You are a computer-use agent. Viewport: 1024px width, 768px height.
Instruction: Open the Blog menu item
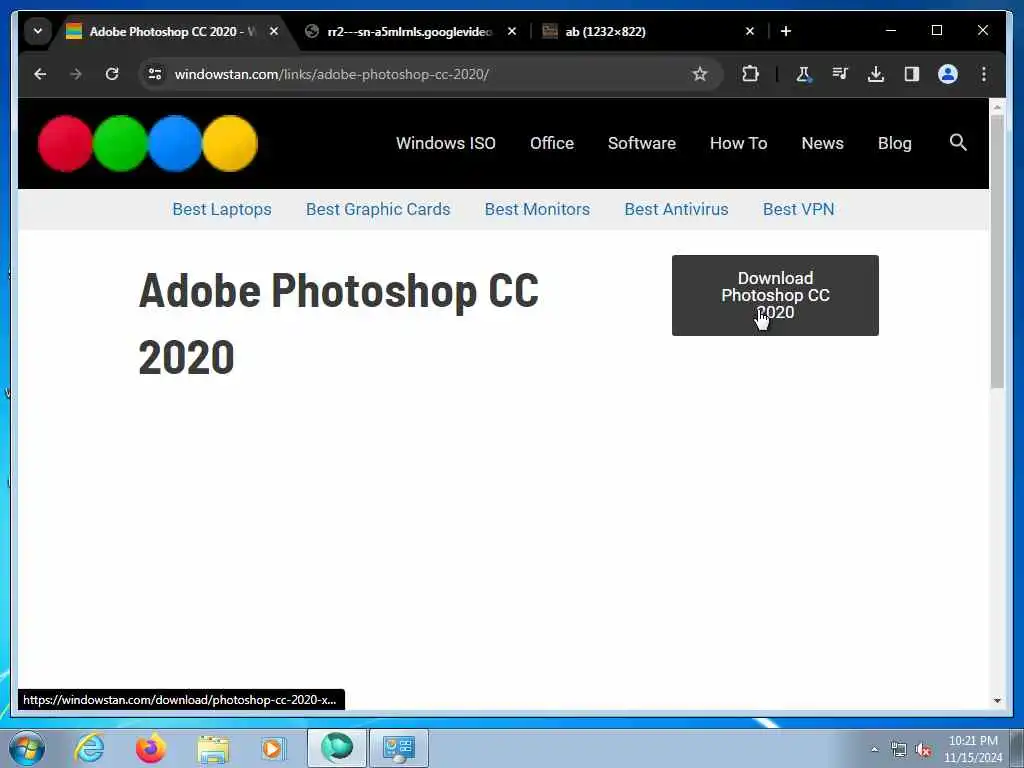[x=894, y=144]
